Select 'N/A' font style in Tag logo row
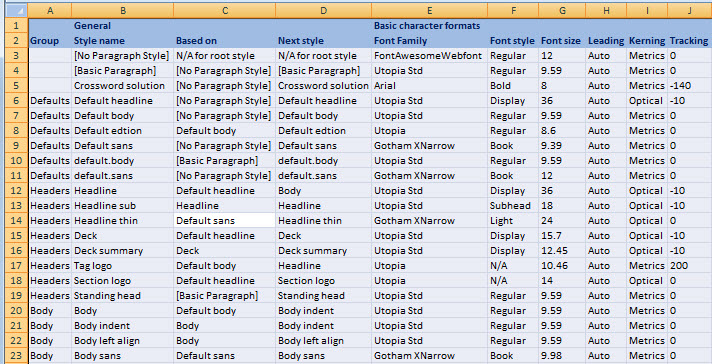712x364 pixels. pos(513,265)
